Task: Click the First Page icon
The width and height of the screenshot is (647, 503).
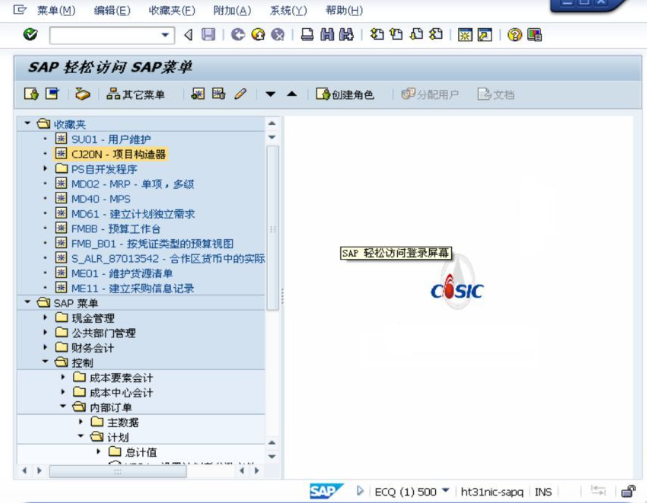Action: (x=377, y=34)
